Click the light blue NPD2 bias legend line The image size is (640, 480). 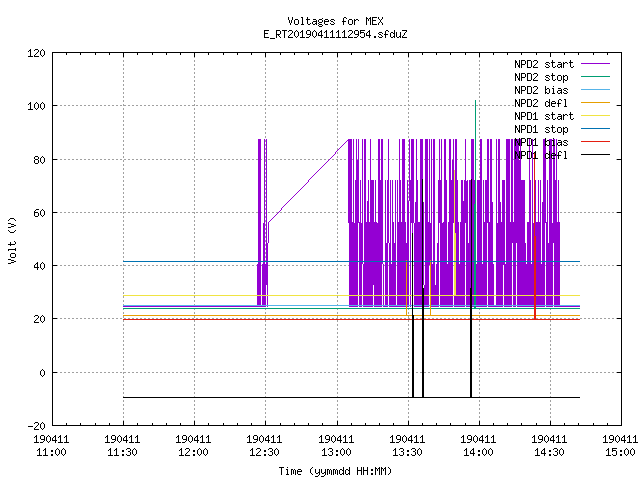595,89
